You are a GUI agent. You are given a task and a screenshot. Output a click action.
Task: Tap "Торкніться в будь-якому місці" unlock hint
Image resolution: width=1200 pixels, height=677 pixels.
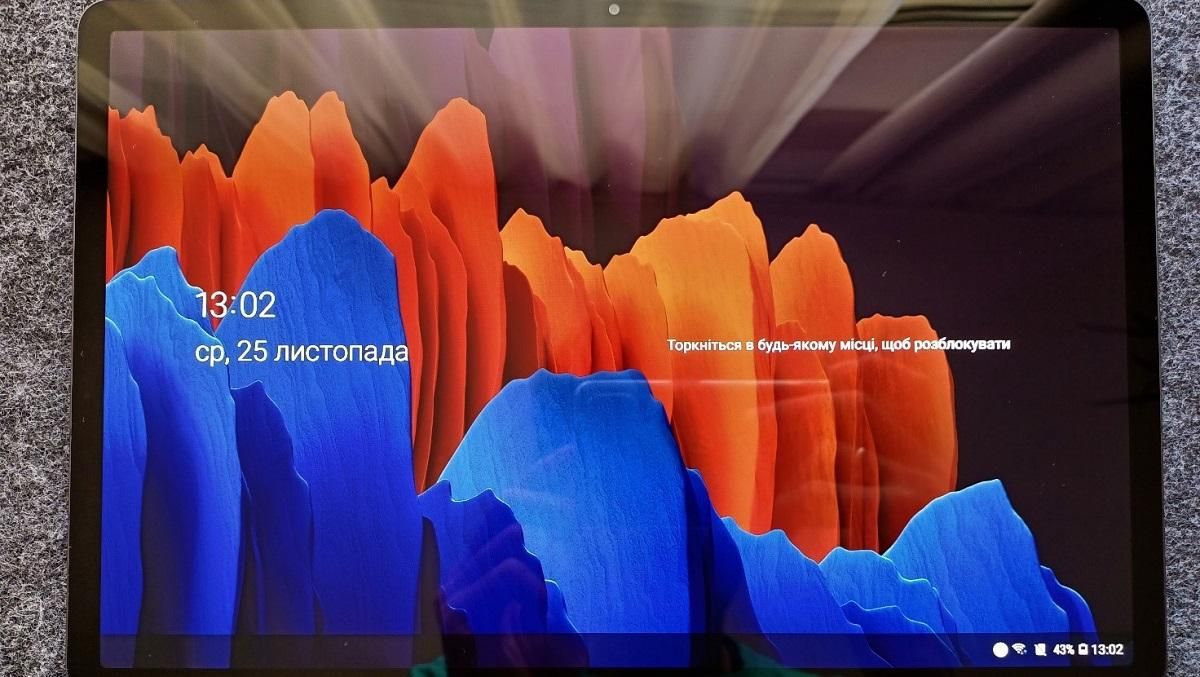(770, 344)
